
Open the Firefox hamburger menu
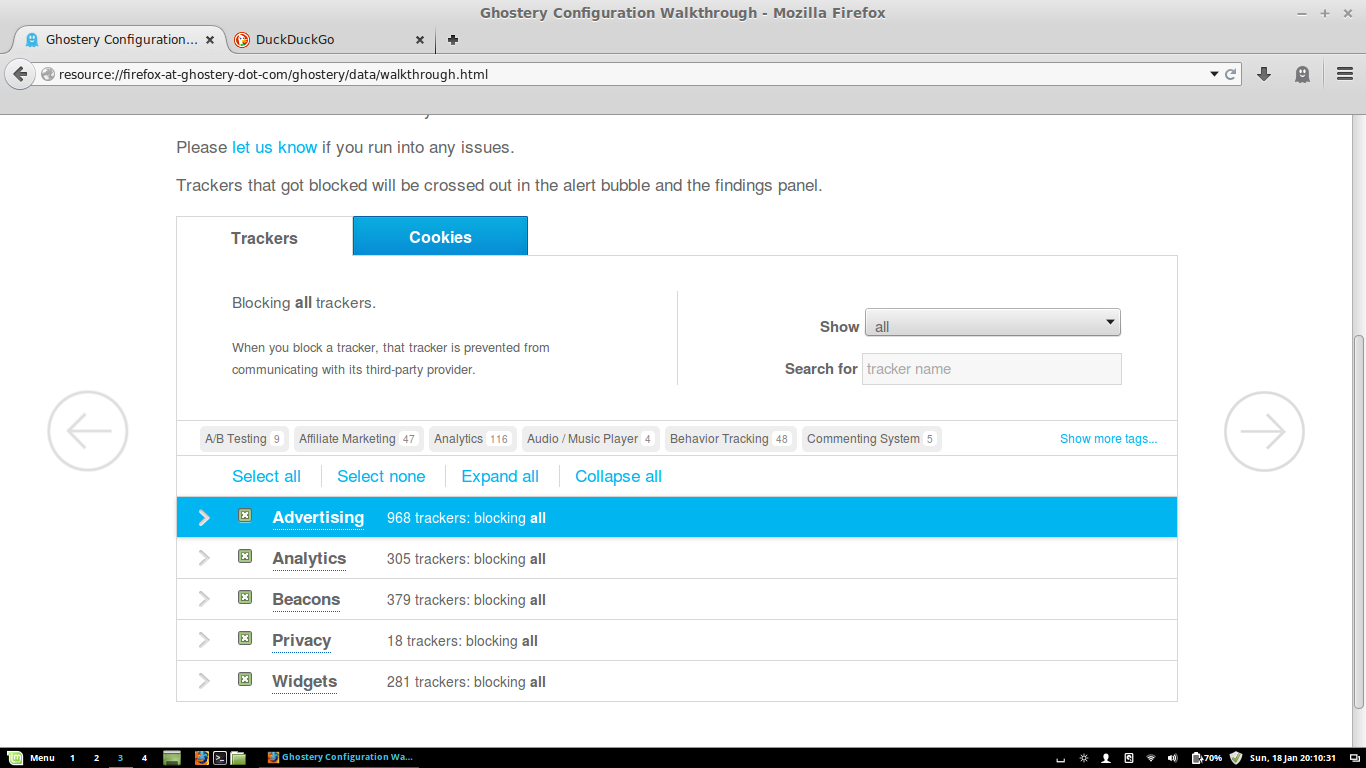pyautogui.click(x=1345, y=73)
